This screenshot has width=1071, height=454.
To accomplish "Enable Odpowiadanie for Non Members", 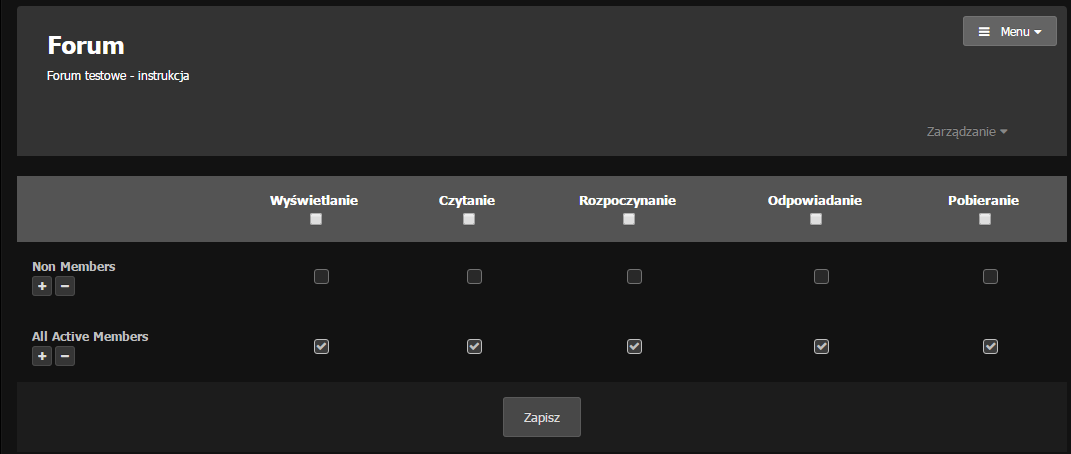I will click(821, 277).
